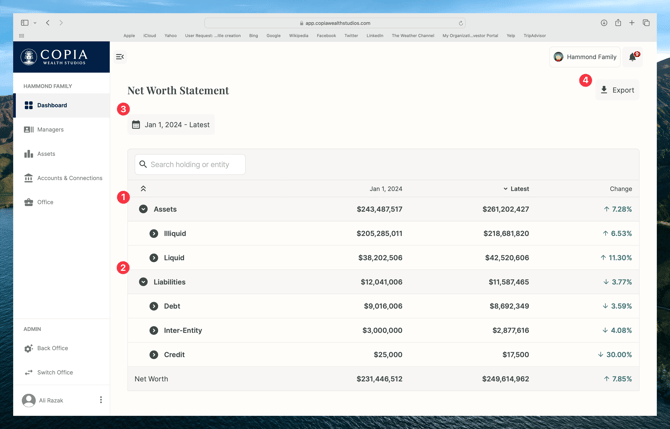The width and height of the screenshot is (670, 429).
Task: Open the Wikipedia bookmark
Action: click(x=298, y=35)
